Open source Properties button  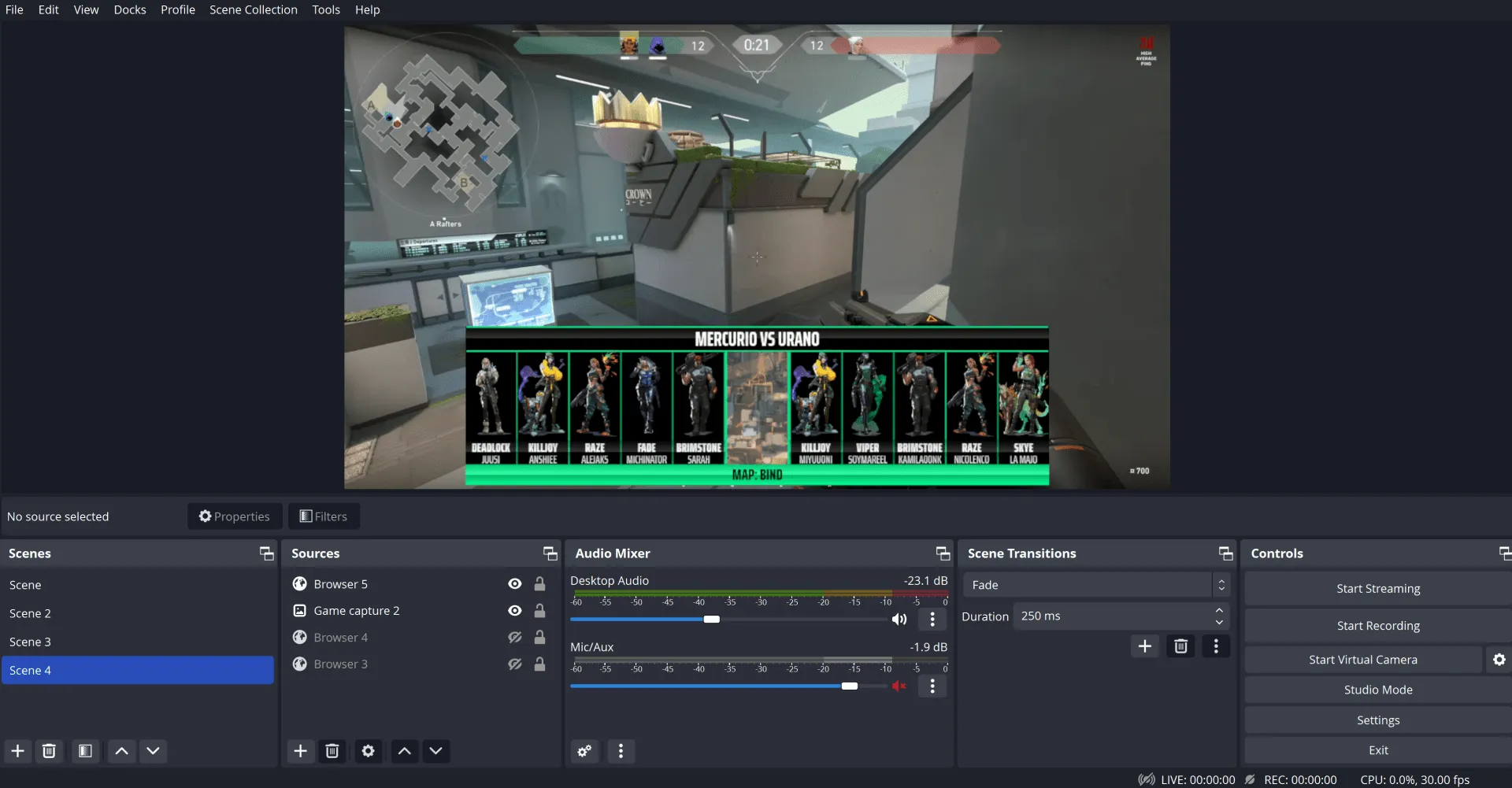[x=235, y=516]
